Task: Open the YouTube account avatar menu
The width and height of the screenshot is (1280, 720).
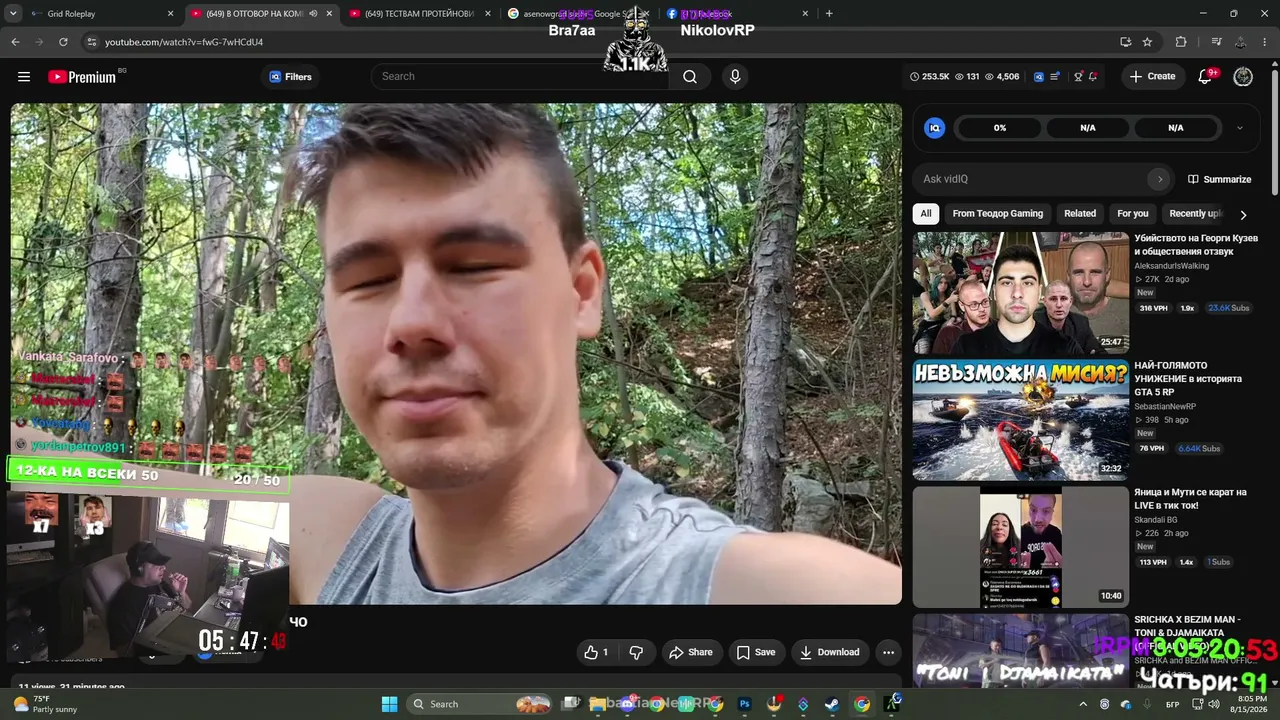Action: click(x=1243, y=77)
